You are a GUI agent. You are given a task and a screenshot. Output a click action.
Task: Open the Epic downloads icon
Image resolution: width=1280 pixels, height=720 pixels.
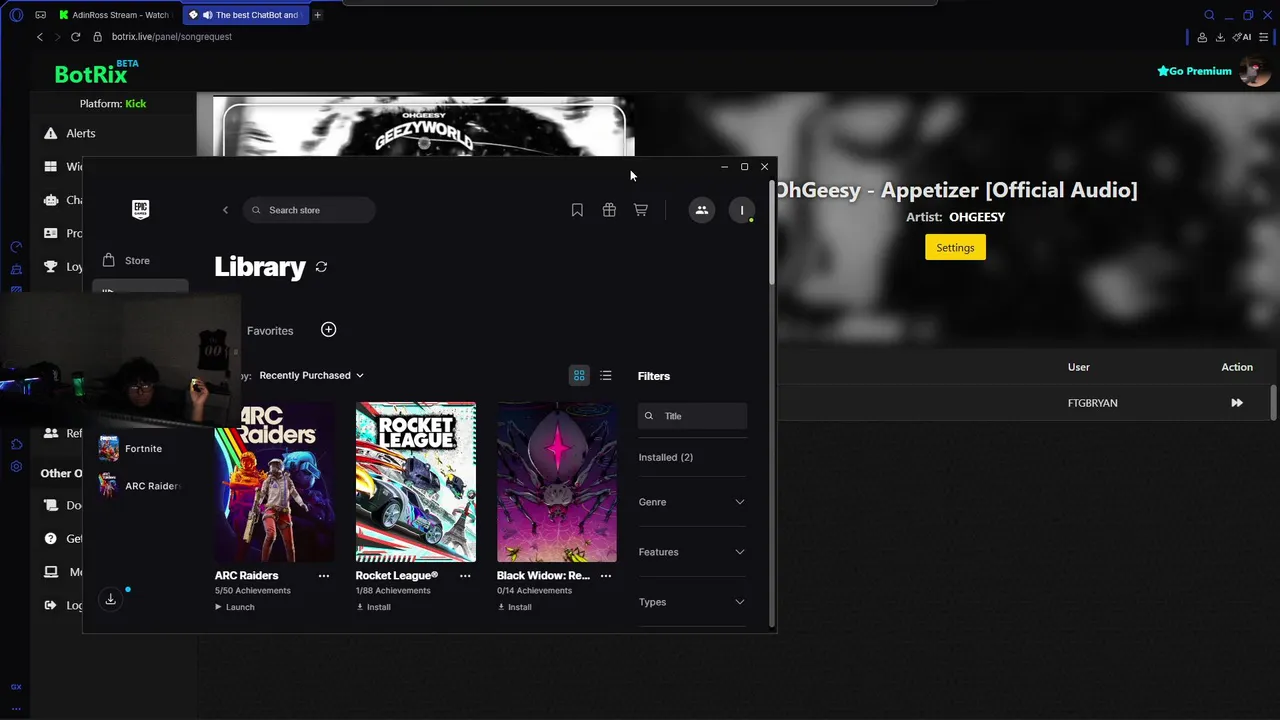[111, 599]
